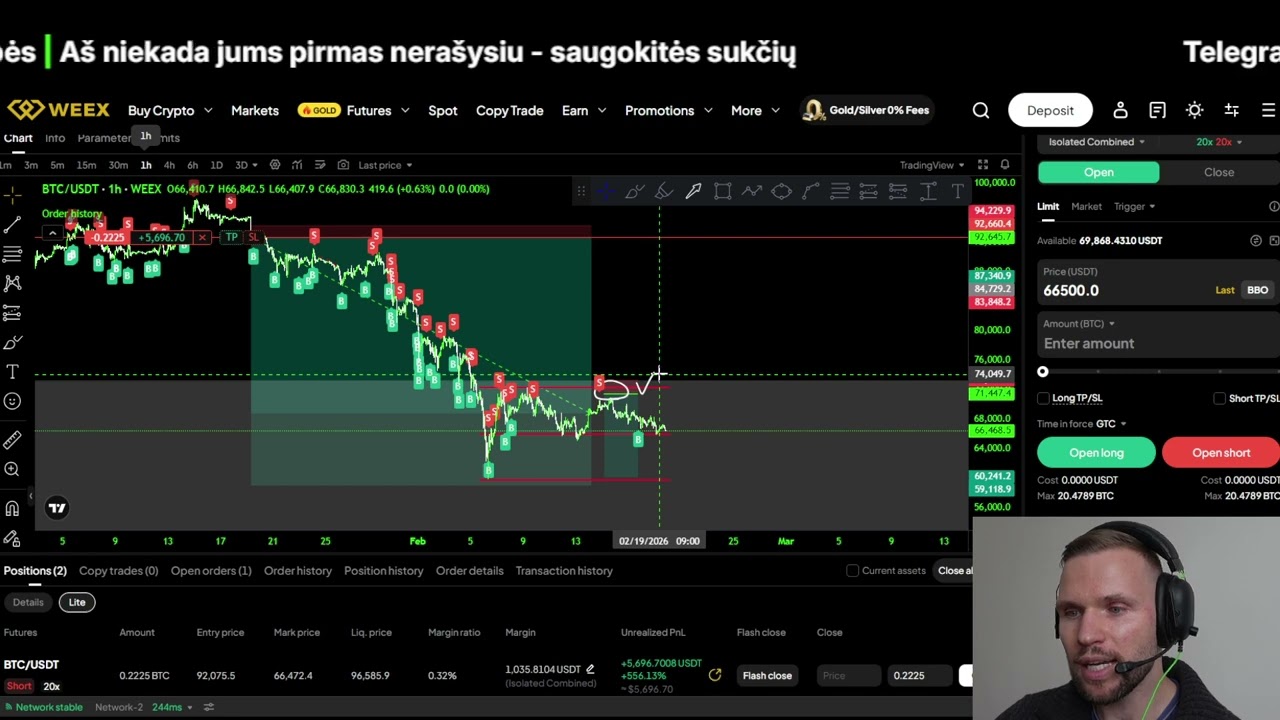
Task: Enable Long TP/SL checkbox
Action: coord(1043,398)
